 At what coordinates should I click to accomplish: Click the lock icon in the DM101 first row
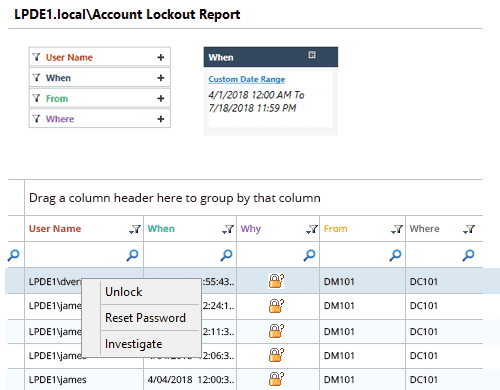point(276,281)
